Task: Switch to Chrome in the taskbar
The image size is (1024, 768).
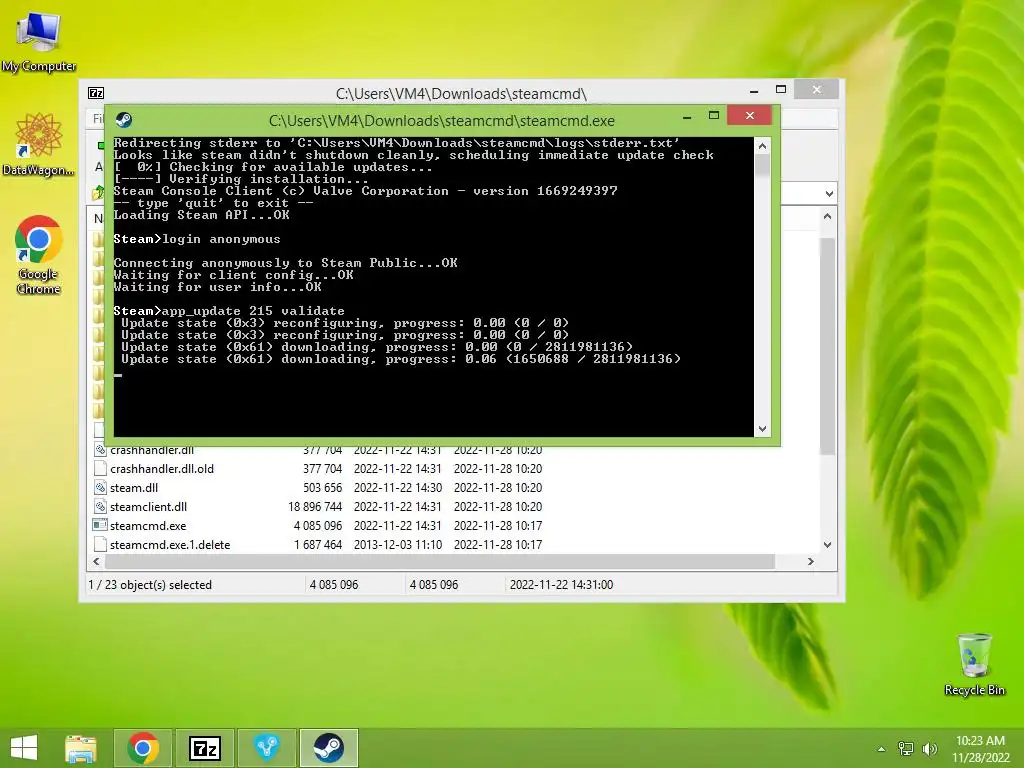Action: tap(143, 748)
